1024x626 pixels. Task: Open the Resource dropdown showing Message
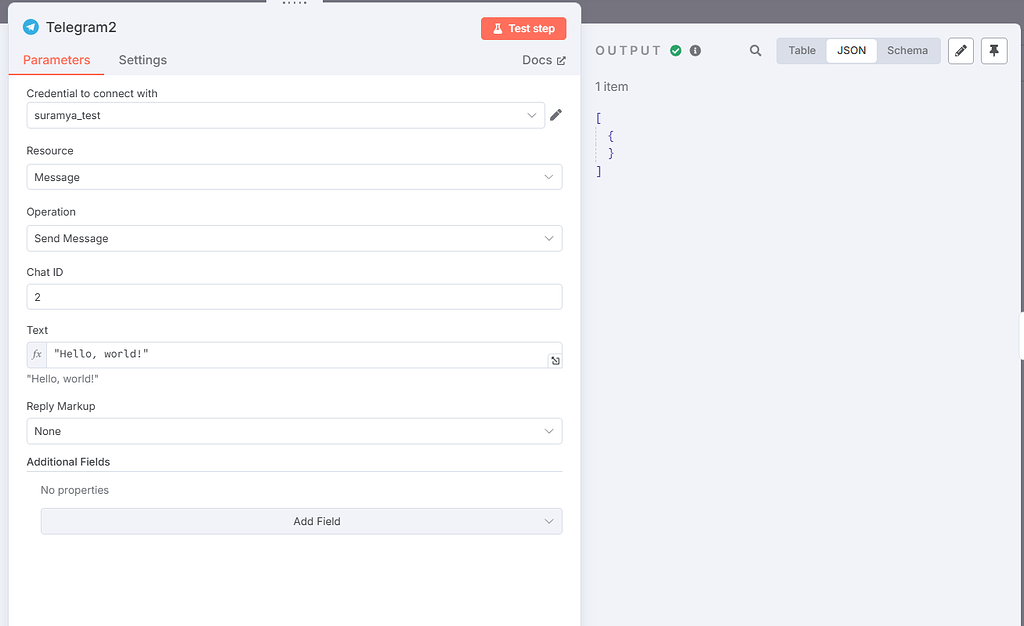(x=294, y=176)
